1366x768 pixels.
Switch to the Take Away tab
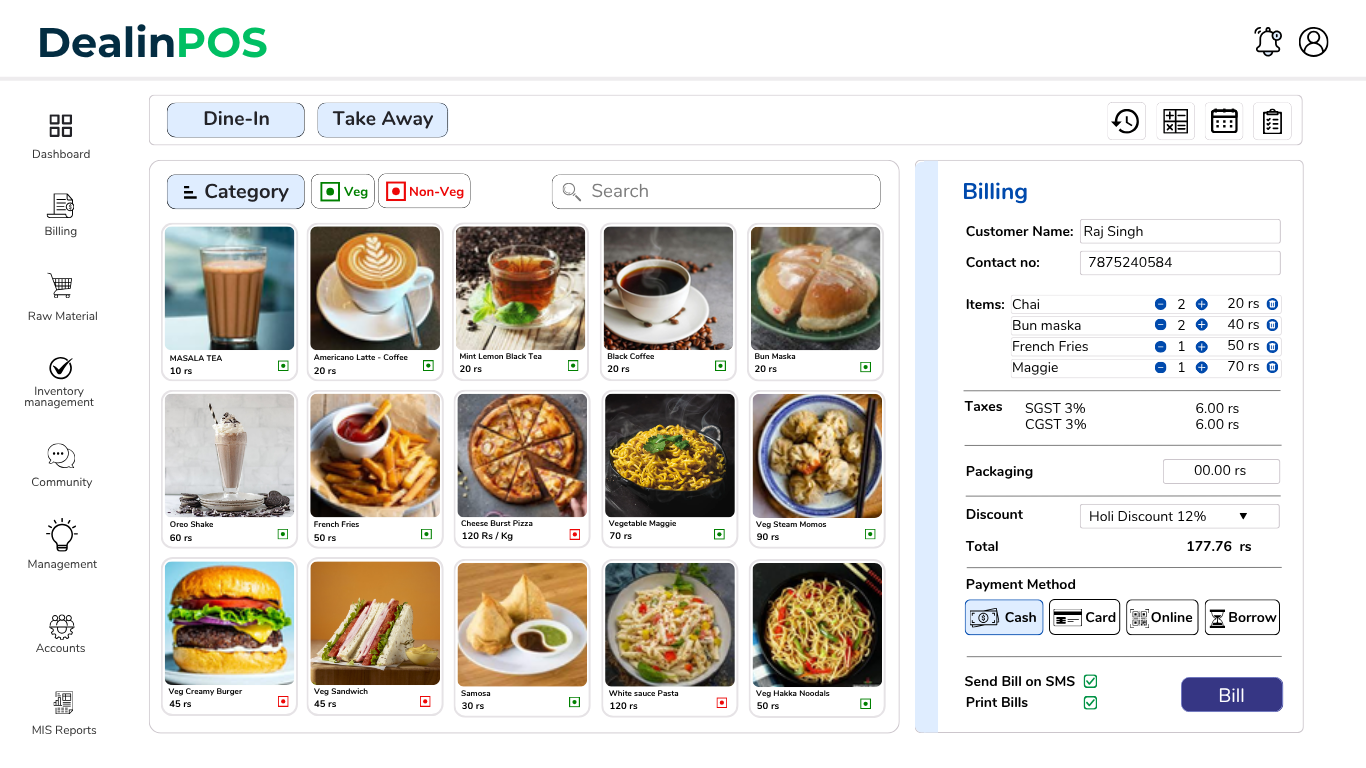pyautogui.click(x=382, y=119)
